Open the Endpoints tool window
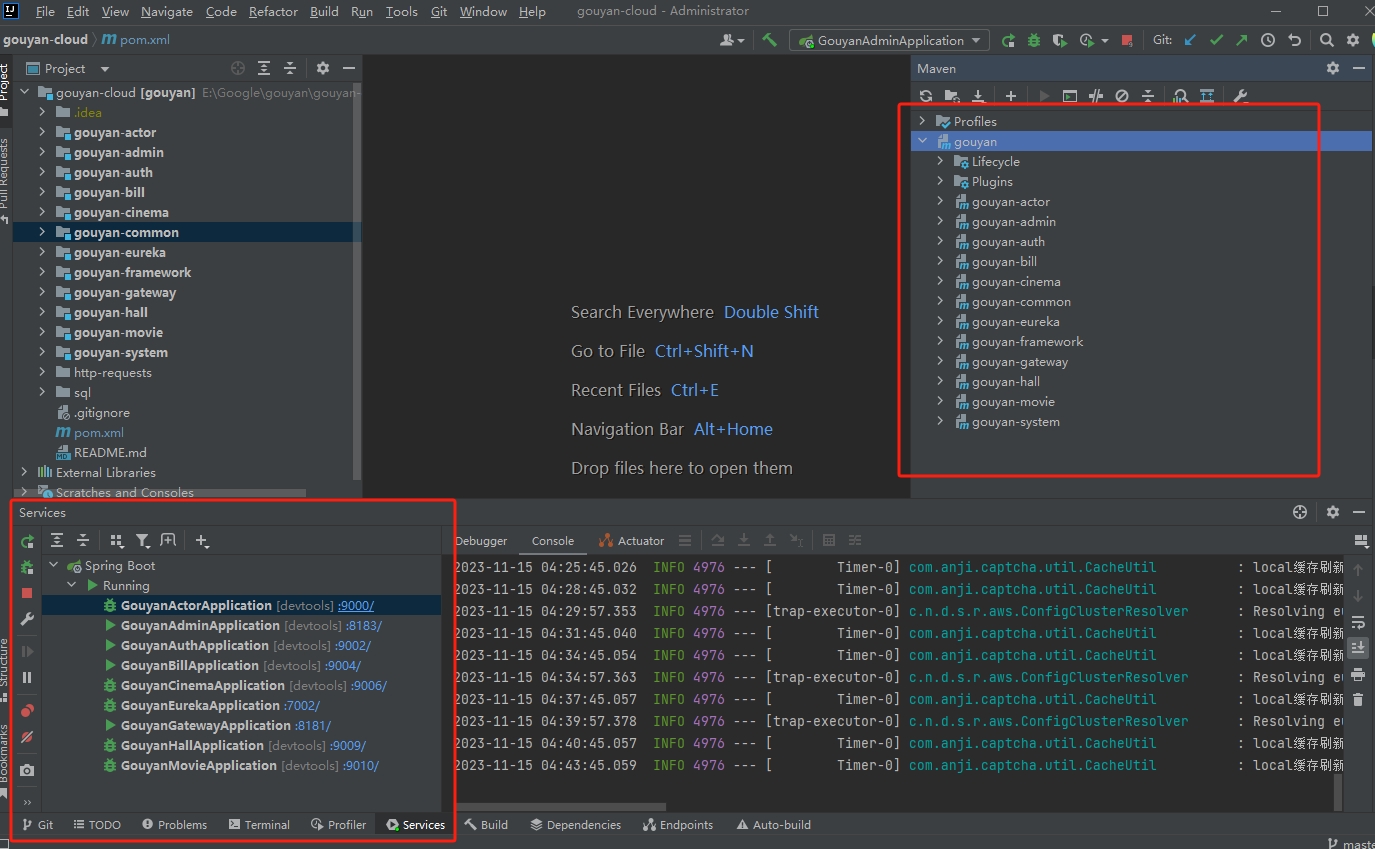 pyautogui.click(x=678, y=825)
